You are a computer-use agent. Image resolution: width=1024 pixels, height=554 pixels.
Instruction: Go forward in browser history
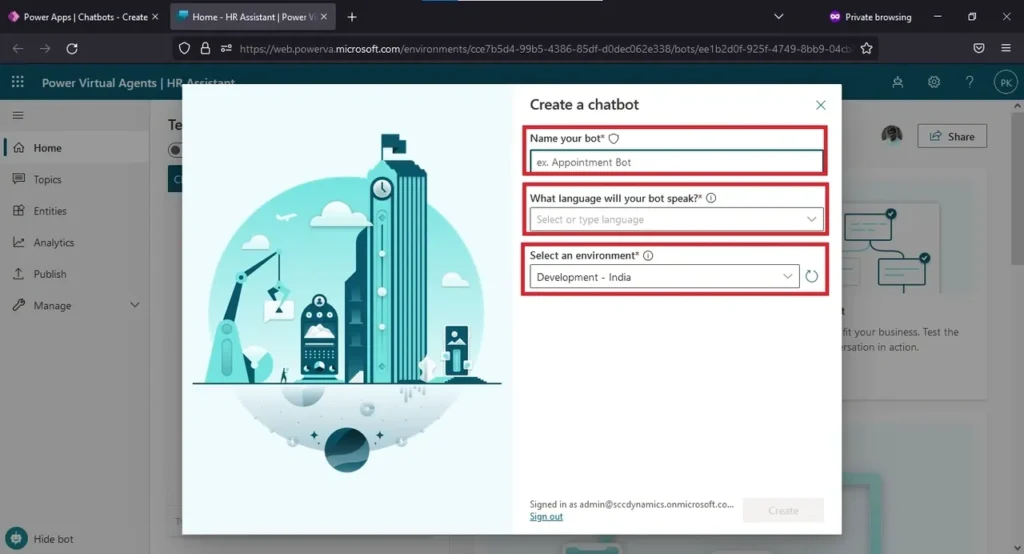44,48
